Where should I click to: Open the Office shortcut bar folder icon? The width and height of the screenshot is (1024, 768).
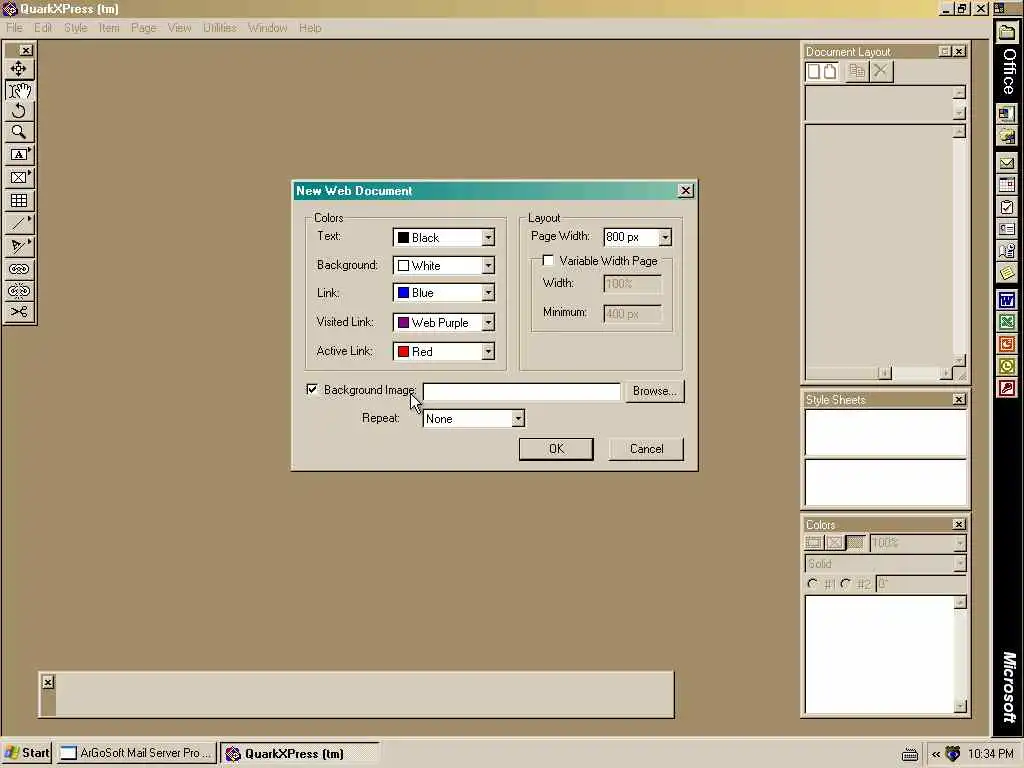pos(1007,31)
